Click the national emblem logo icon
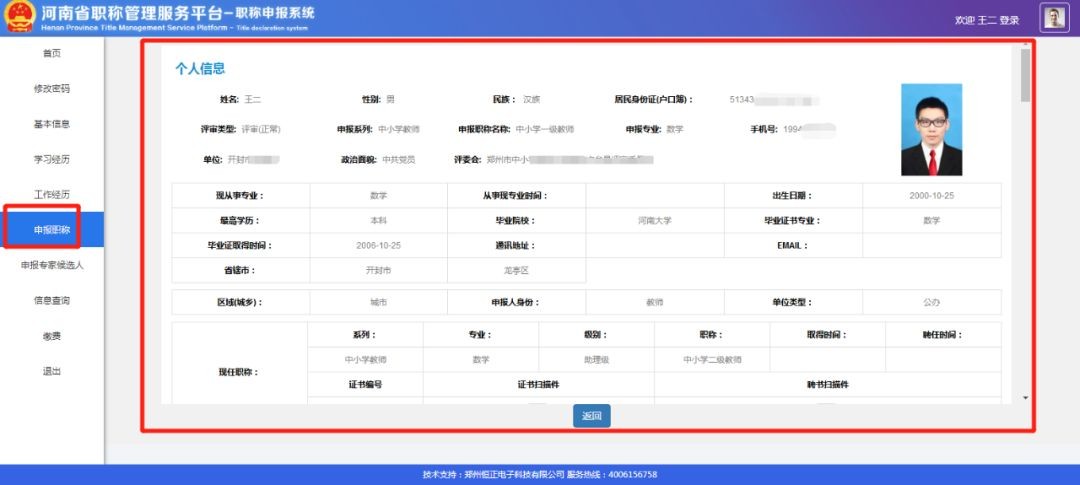 point(19,17)
